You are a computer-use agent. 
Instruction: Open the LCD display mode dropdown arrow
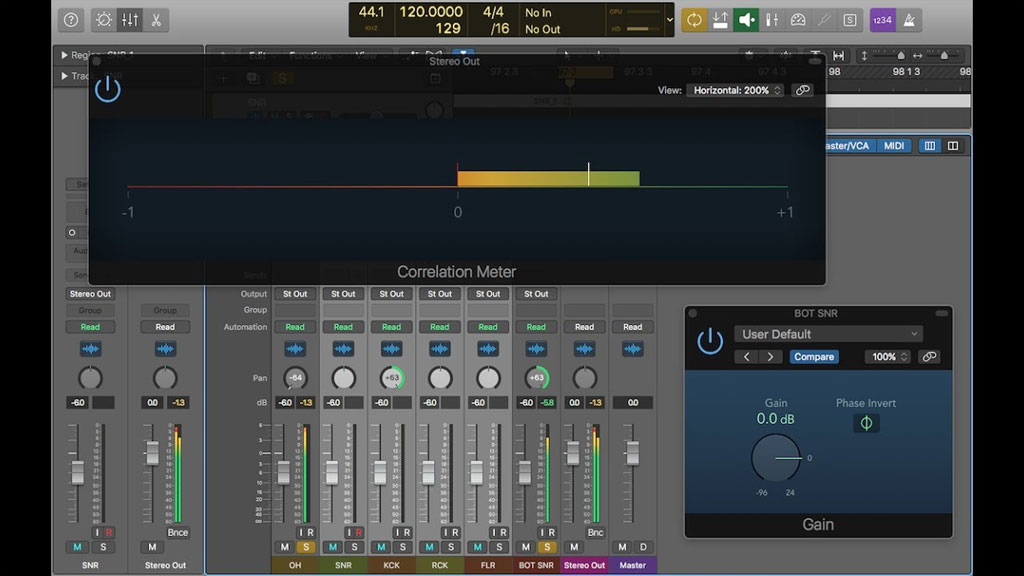[669, 20]
